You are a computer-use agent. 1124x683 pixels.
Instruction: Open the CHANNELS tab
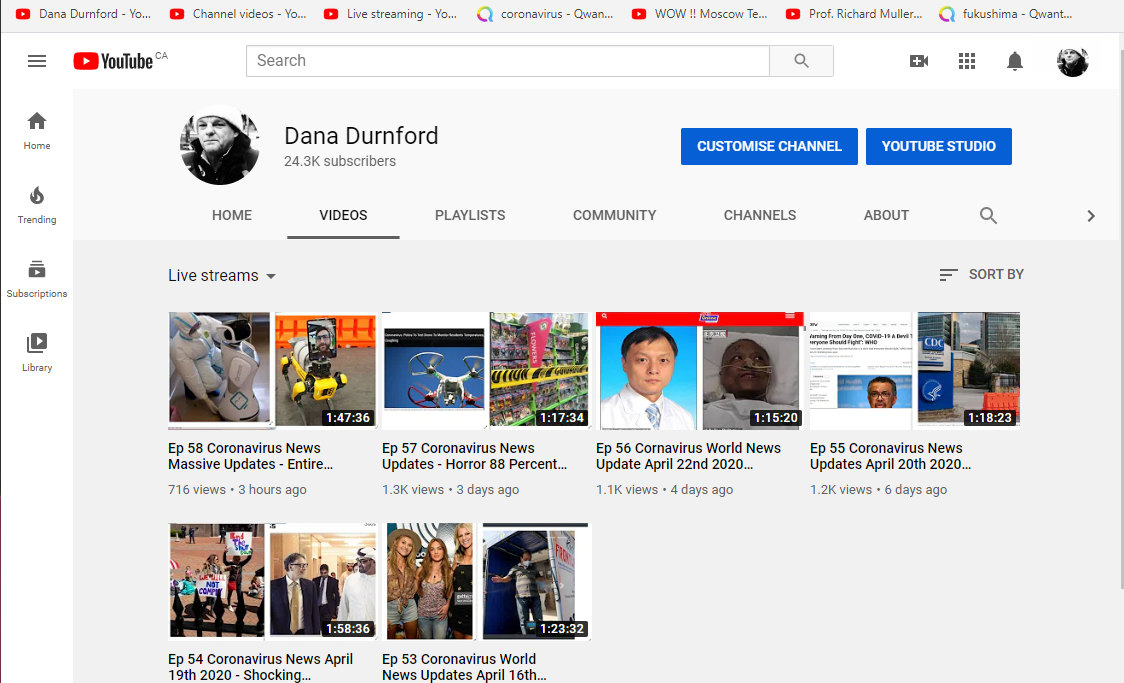coord(760,215)
